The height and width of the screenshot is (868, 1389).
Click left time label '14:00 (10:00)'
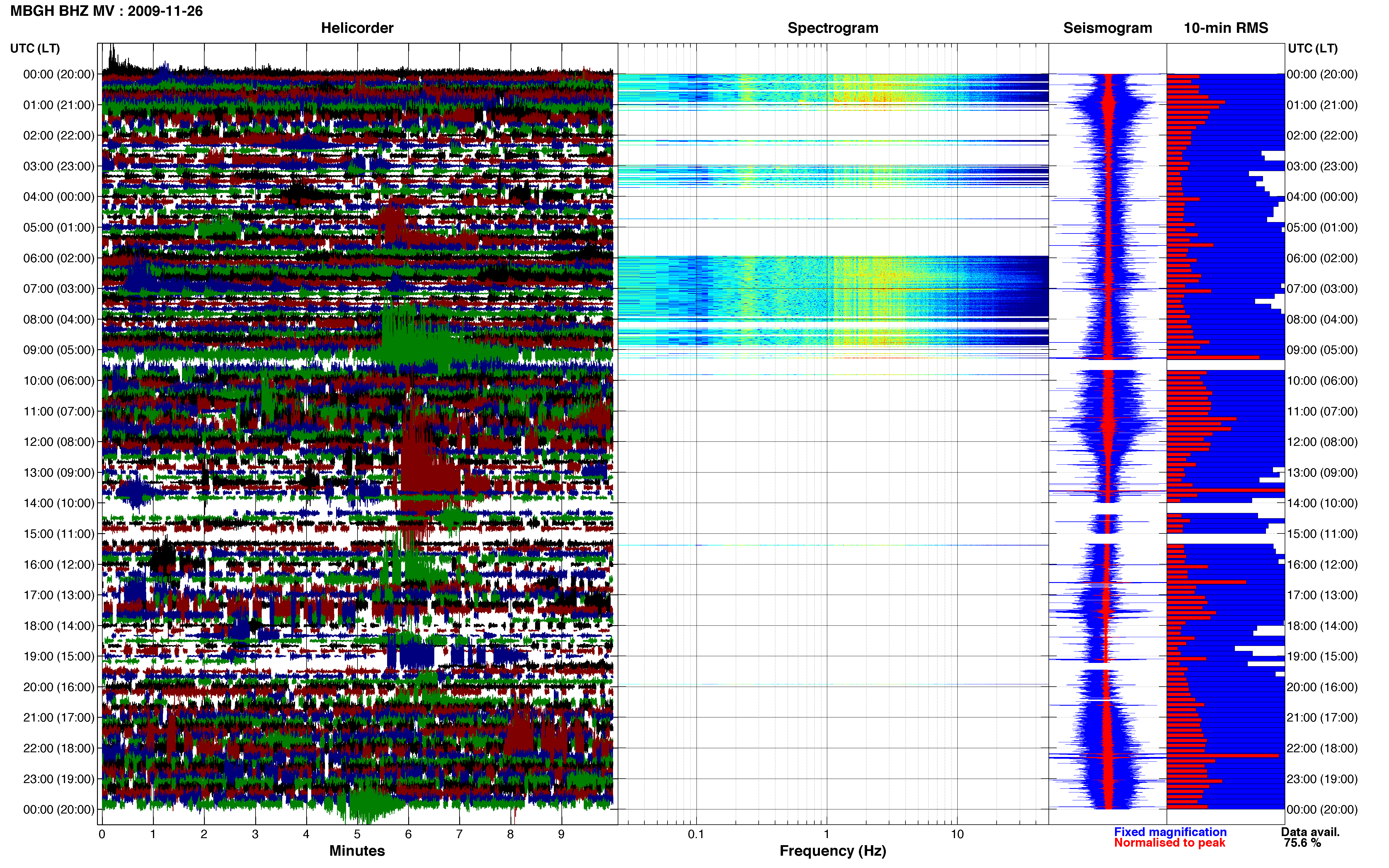(x=59, y=503)
